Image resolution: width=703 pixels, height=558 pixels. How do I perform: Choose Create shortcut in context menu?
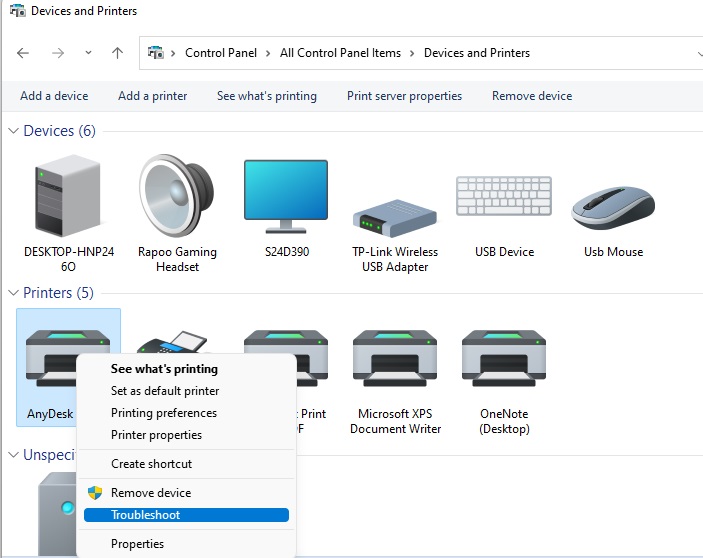coord(187,464)
